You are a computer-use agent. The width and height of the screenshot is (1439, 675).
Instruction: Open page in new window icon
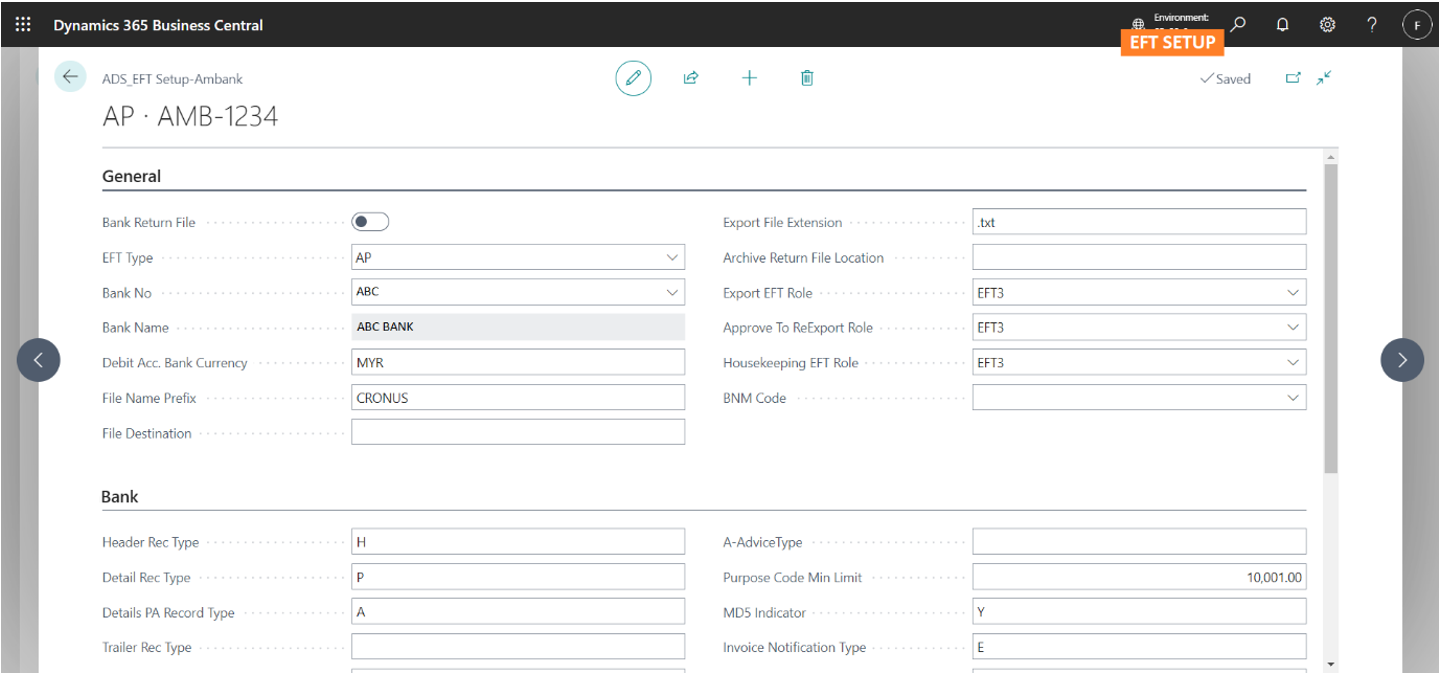(x=1293, y=78)
